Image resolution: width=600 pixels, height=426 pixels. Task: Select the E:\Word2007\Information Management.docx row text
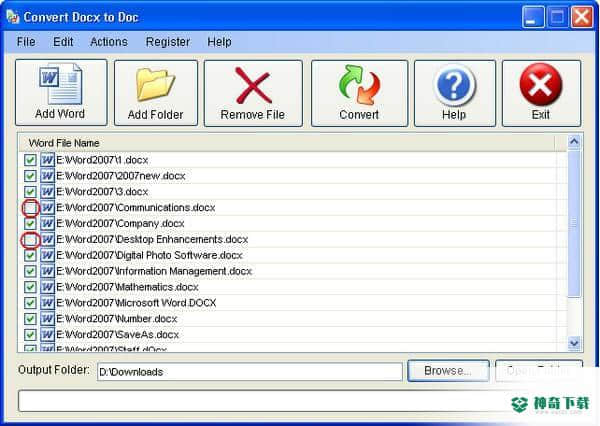[x=154, y=271]
